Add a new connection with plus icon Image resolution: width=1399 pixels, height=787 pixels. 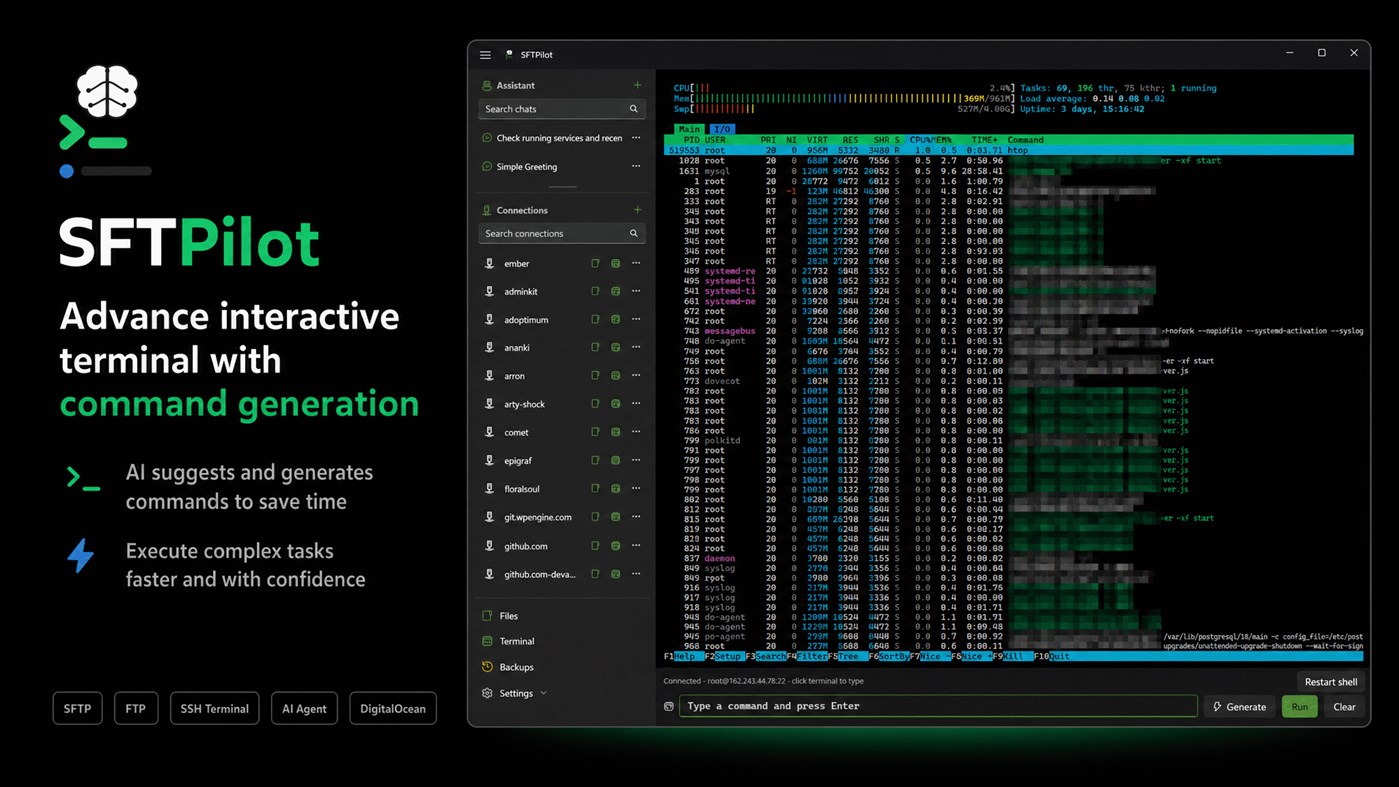pos(637,210)
